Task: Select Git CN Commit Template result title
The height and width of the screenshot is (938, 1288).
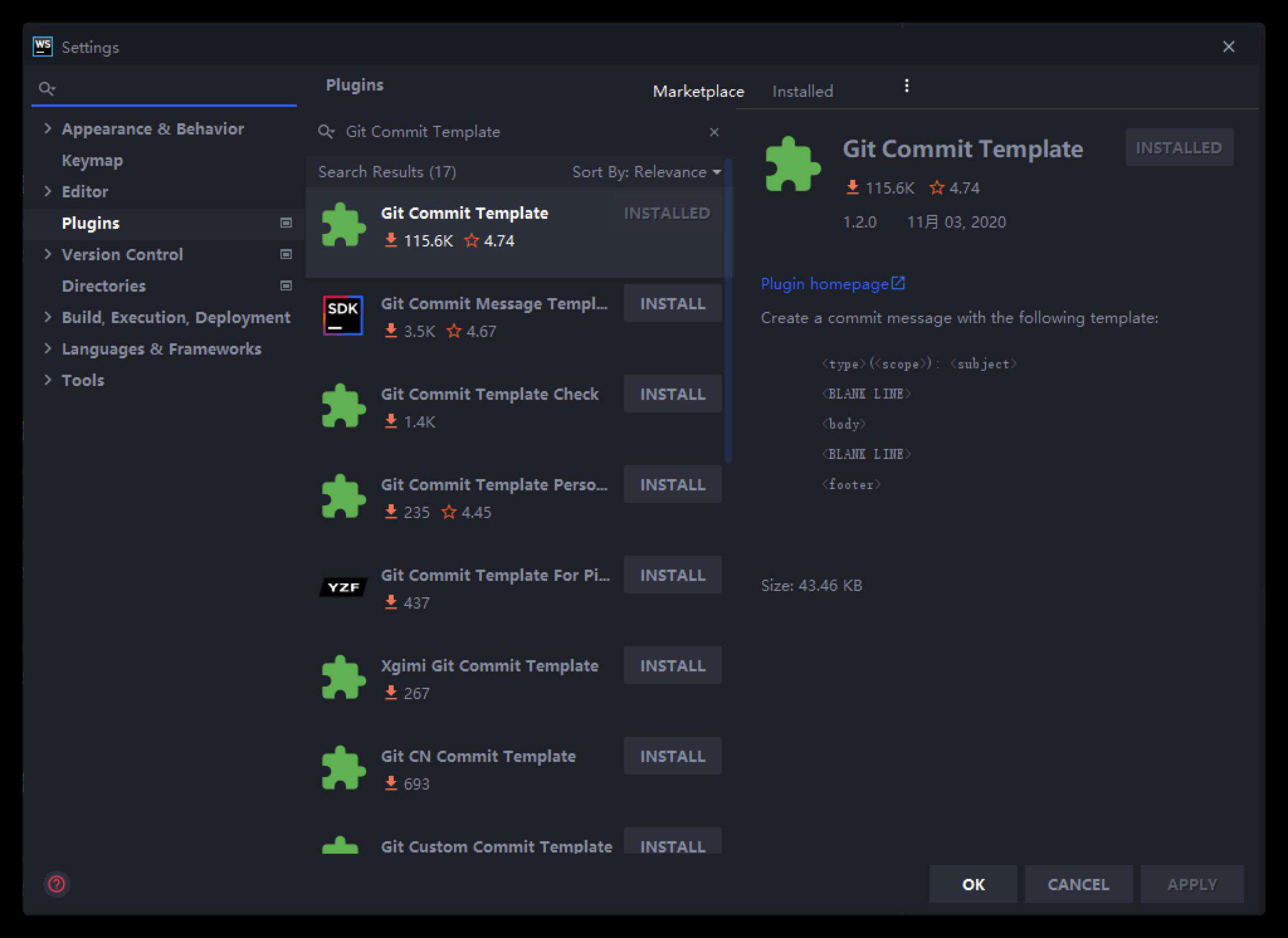Action: click(478, 756)
